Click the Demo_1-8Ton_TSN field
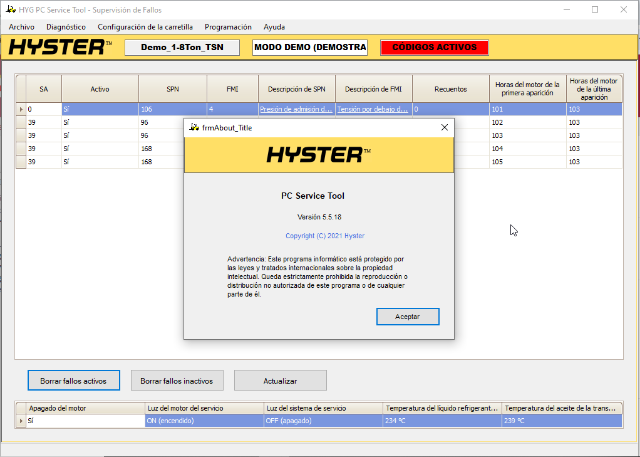This screenshot has height=457, width=640. tap(182, 47)
